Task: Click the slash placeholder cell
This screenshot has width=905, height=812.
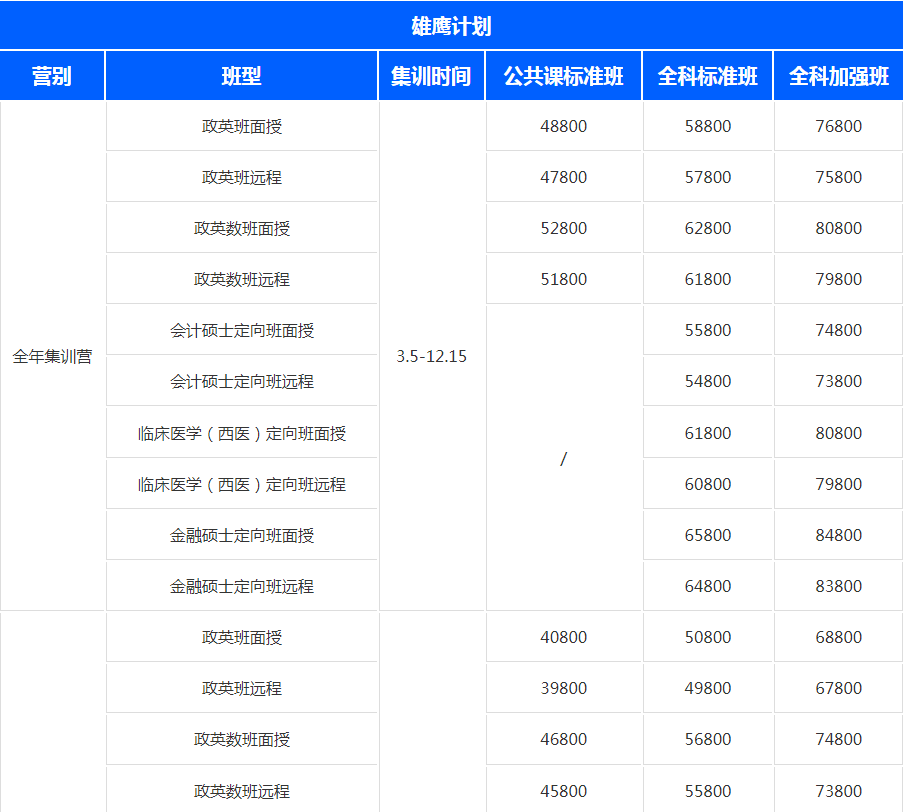Action: coord(563,459)
